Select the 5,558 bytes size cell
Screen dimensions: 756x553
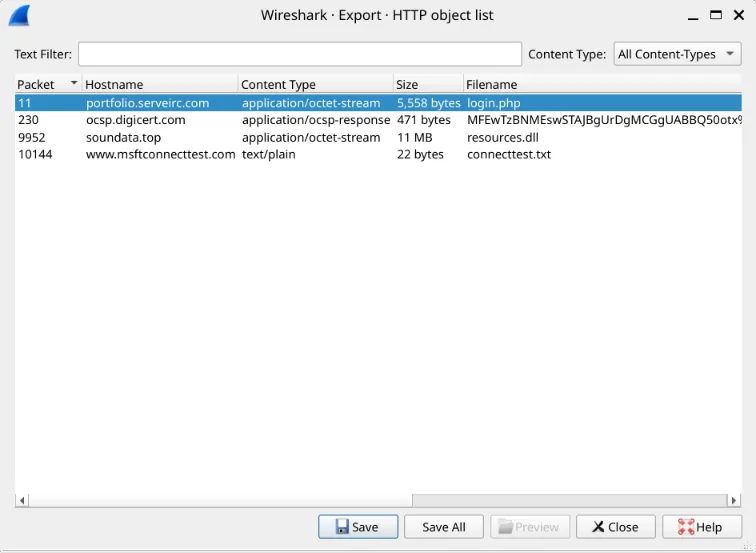tap(429, 103)
